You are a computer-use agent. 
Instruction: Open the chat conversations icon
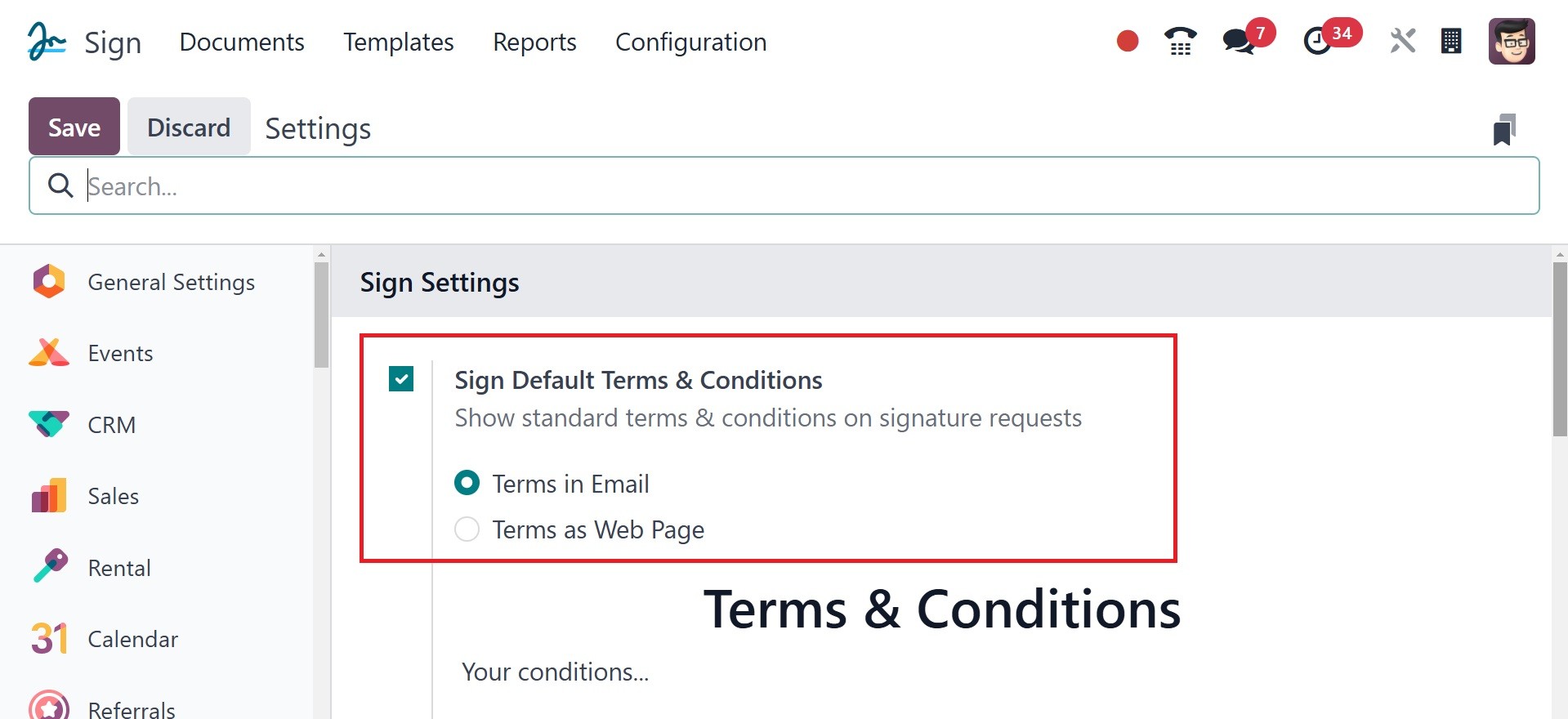tap(1239, 41)
